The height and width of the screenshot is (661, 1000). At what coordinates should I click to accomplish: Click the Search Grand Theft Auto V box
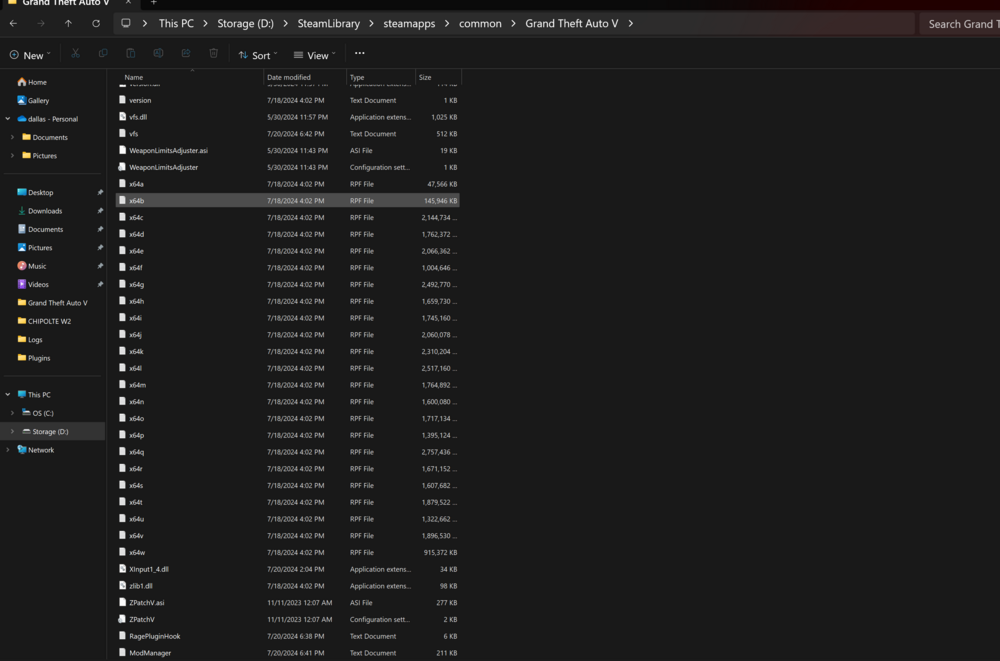click(960, 24)
